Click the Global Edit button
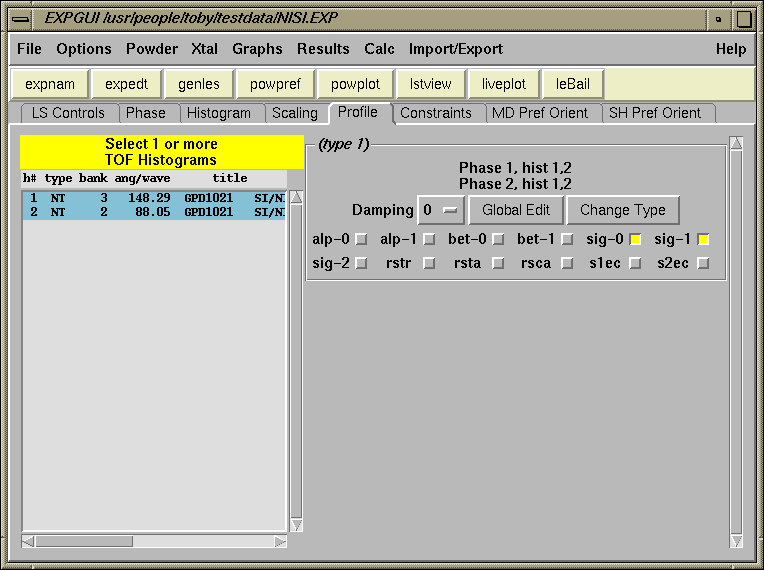Screen dimensions: 764x570 pos(516,210)
